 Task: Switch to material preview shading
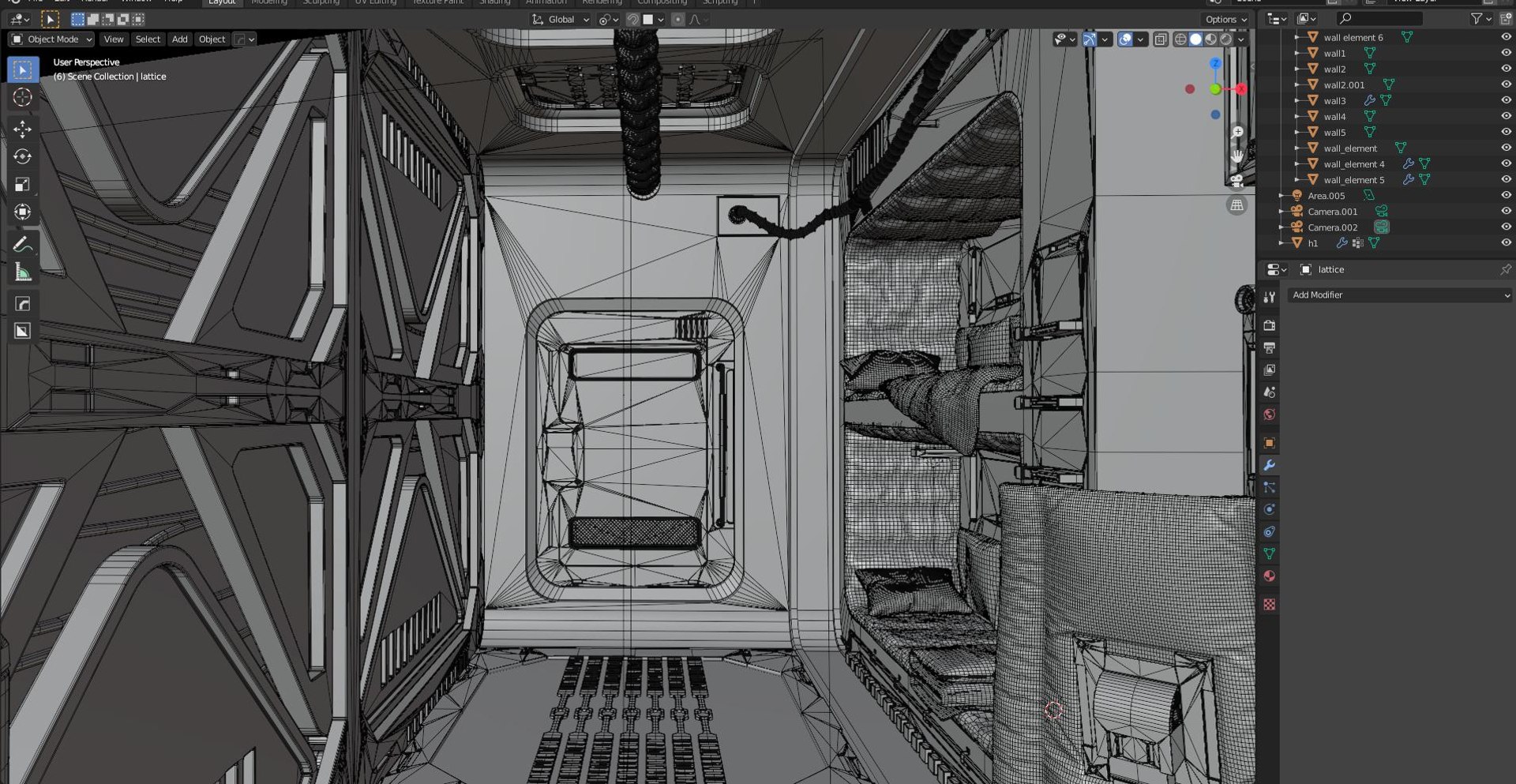click(1210, 39)
